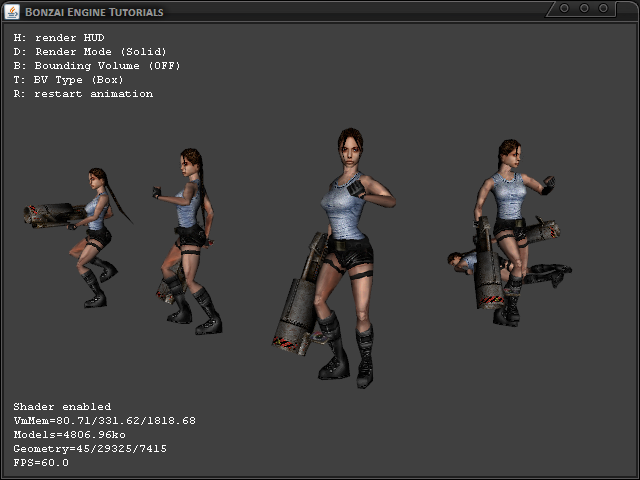Click the 'D: Render Mode (Solid)' line

point(90,51)
